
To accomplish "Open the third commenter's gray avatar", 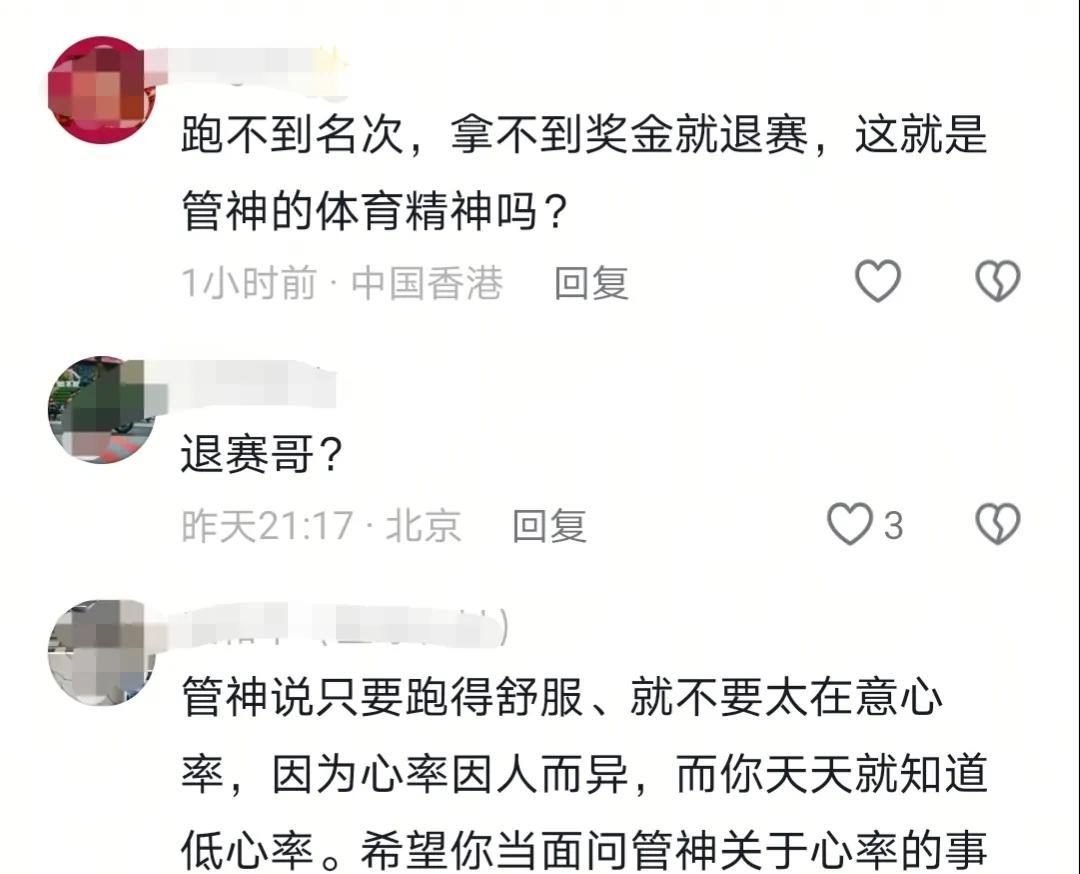I will [x=101, y=653].
